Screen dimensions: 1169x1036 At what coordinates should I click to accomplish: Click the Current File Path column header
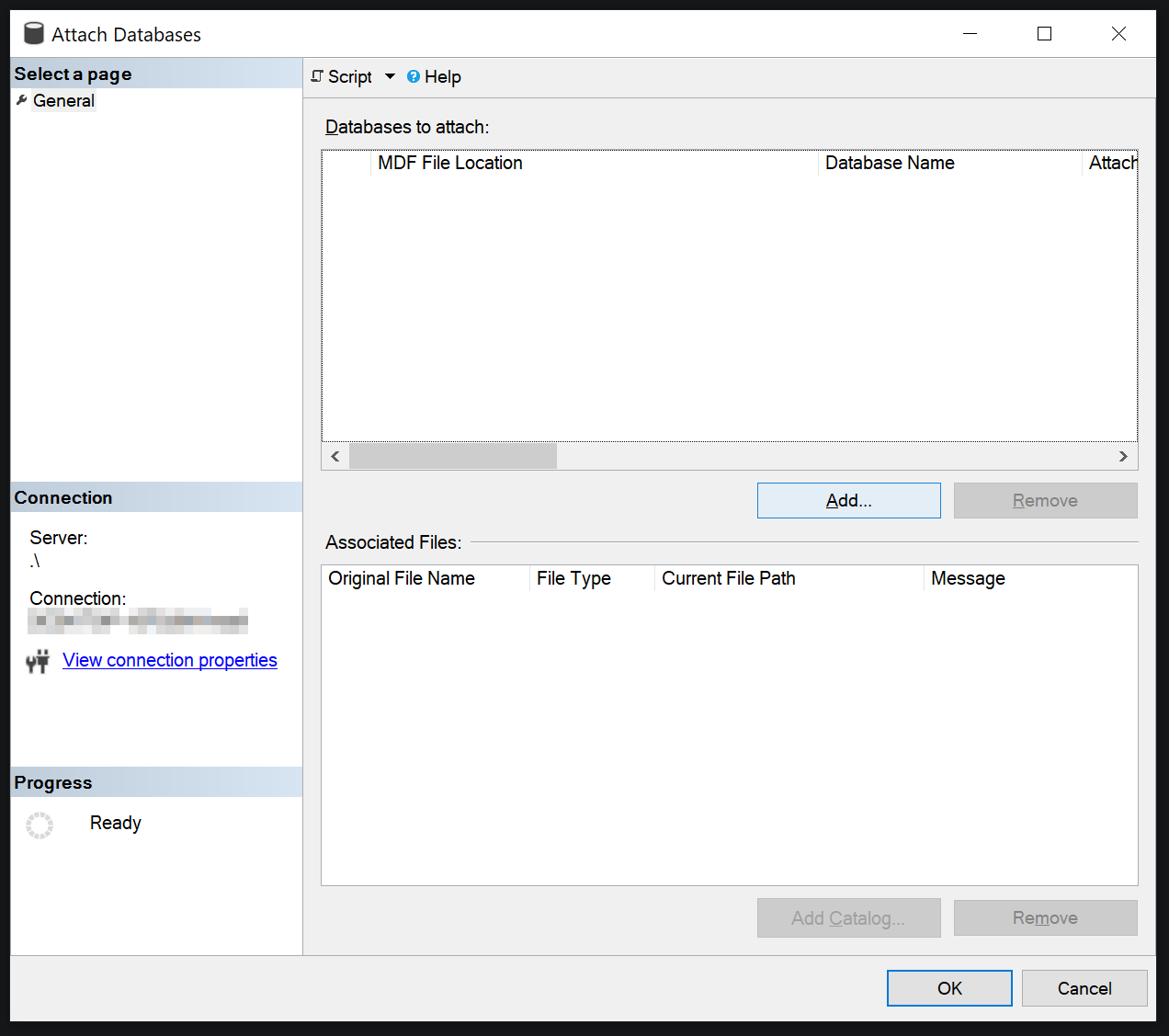click(728, 578)
